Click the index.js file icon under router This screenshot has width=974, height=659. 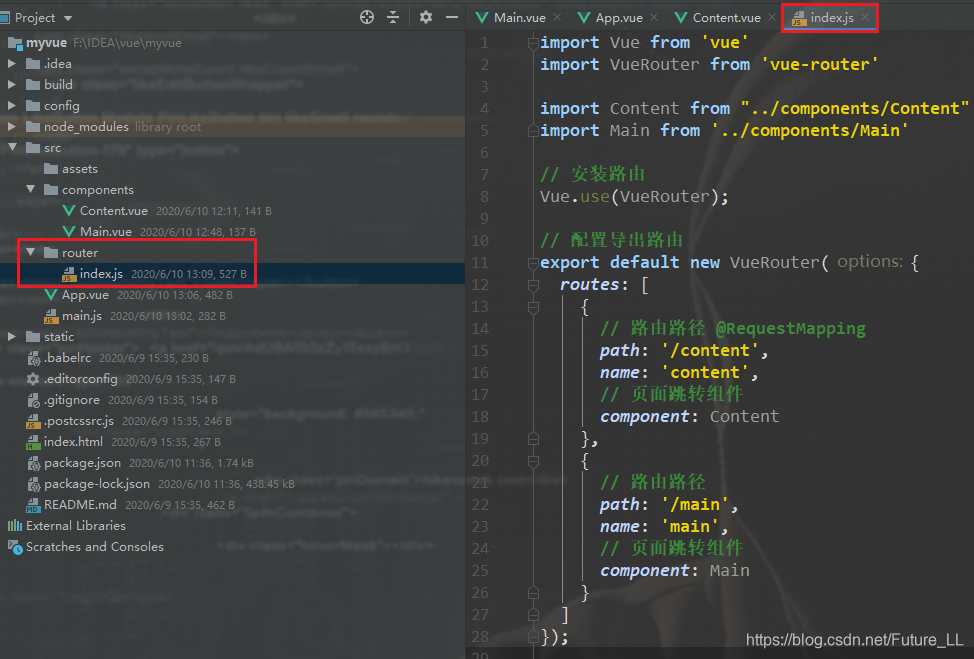click(69, 274)
